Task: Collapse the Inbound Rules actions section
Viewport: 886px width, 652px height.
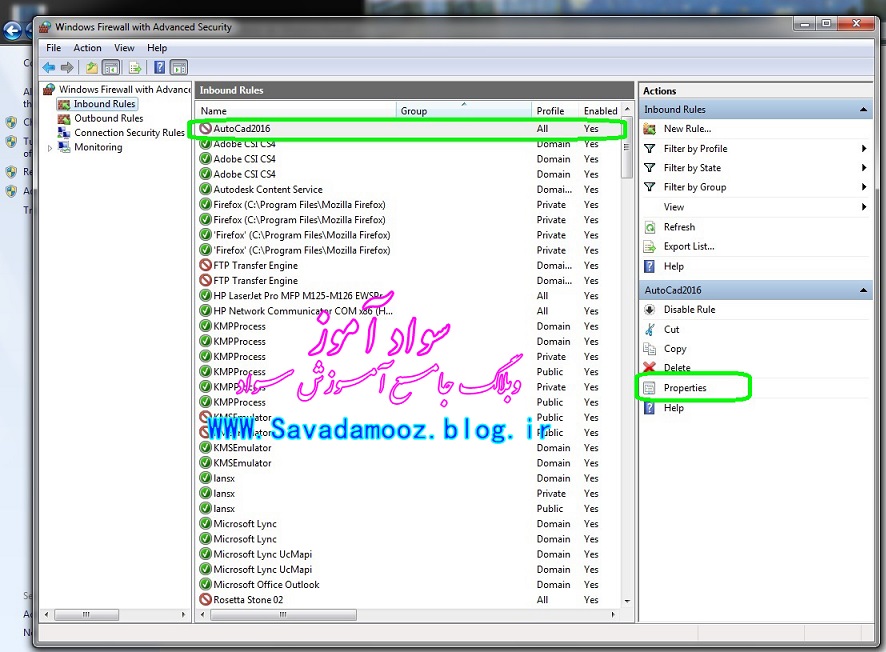Action: point(863,110)
